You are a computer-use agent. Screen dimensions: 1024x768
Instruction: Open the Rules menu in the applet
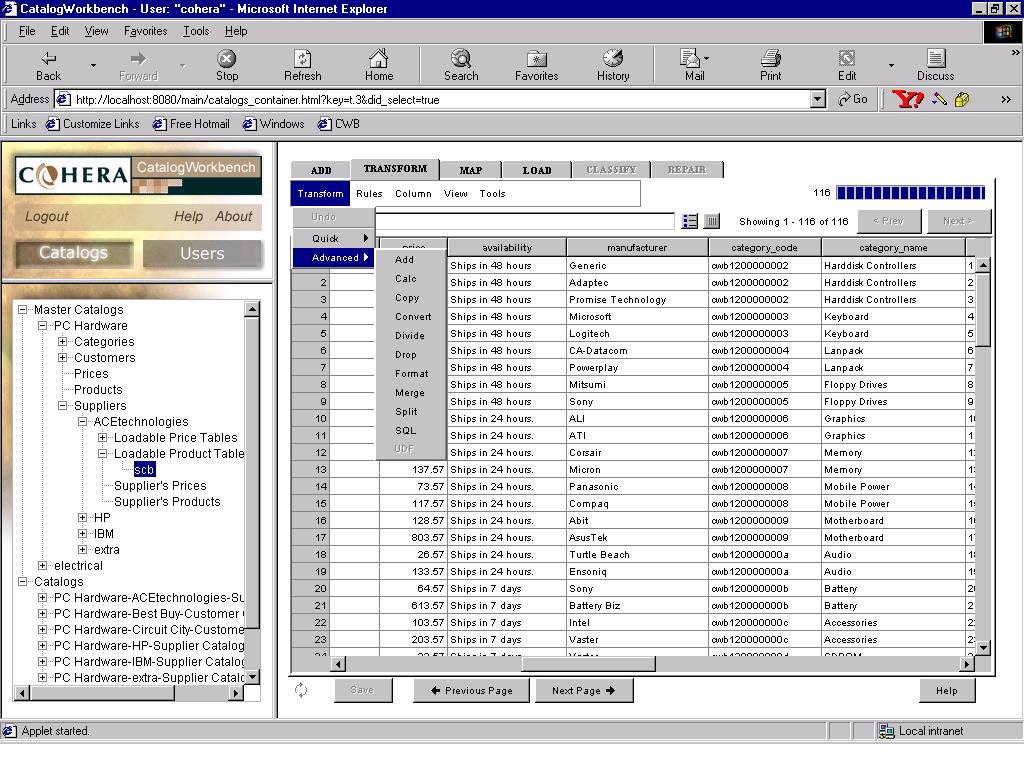[x=369, y=194]
